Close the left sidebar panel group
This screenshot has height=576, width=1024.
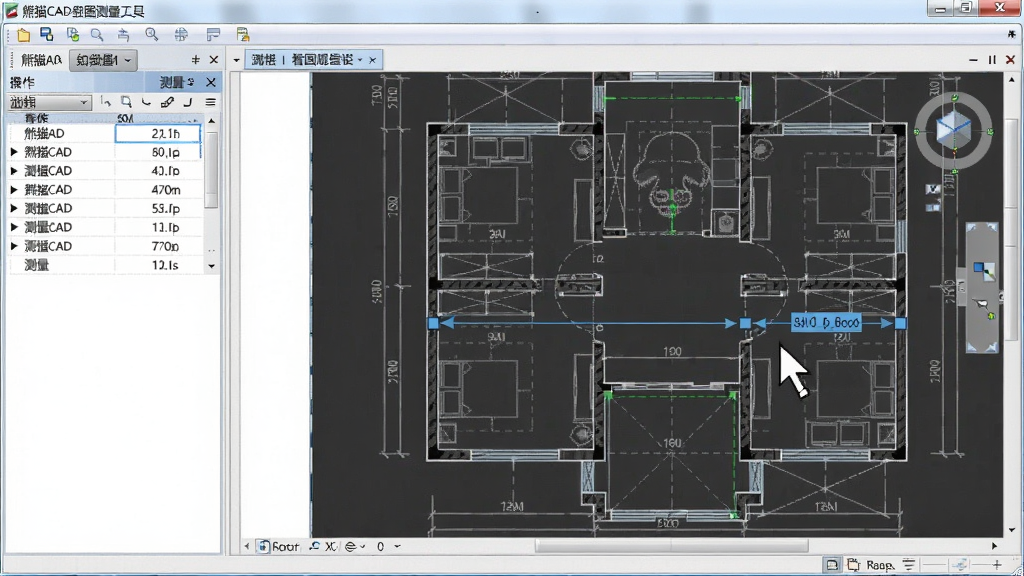pos(214,60)
